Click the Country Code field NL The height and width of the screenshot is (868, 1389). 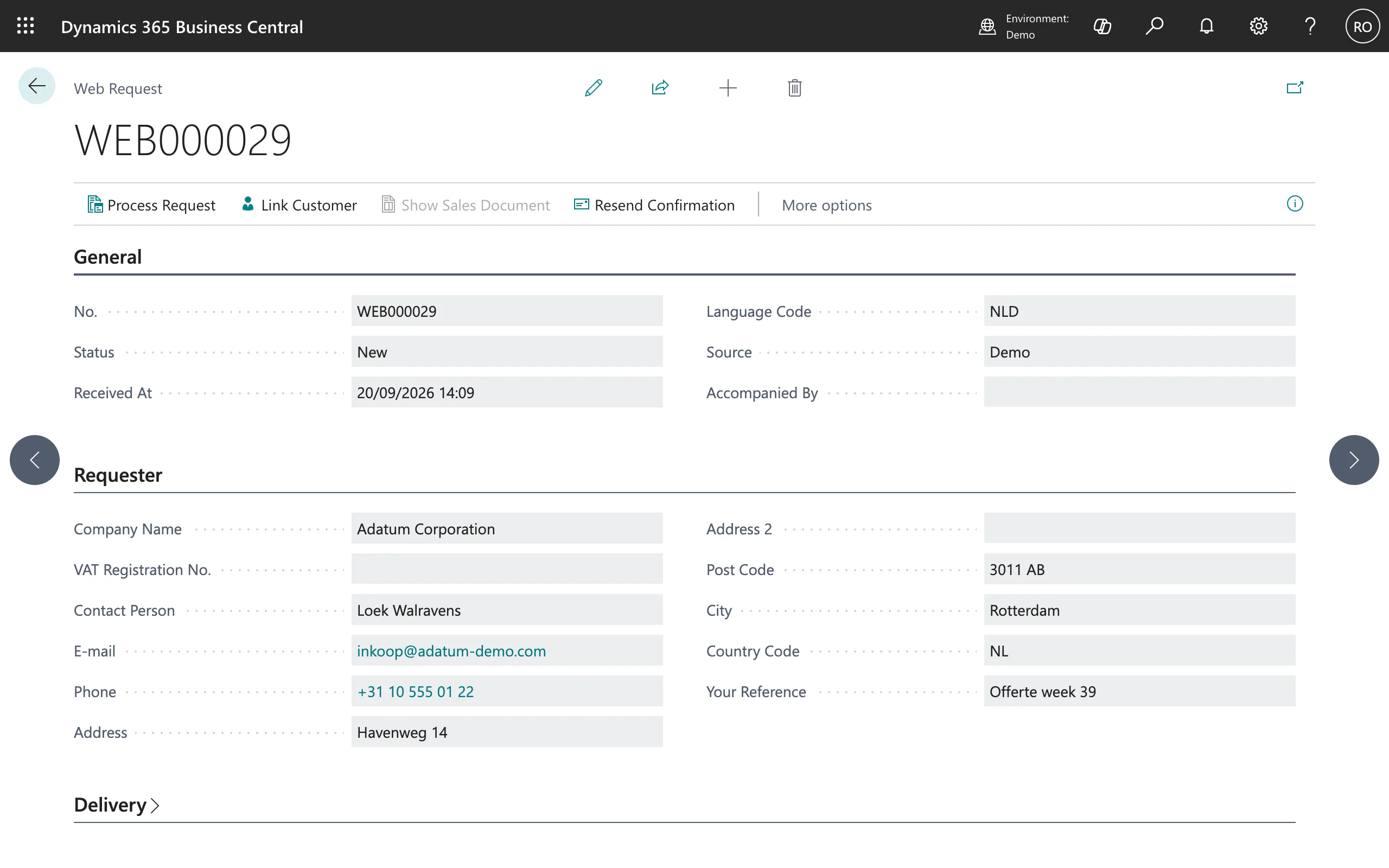point(1139,651)
